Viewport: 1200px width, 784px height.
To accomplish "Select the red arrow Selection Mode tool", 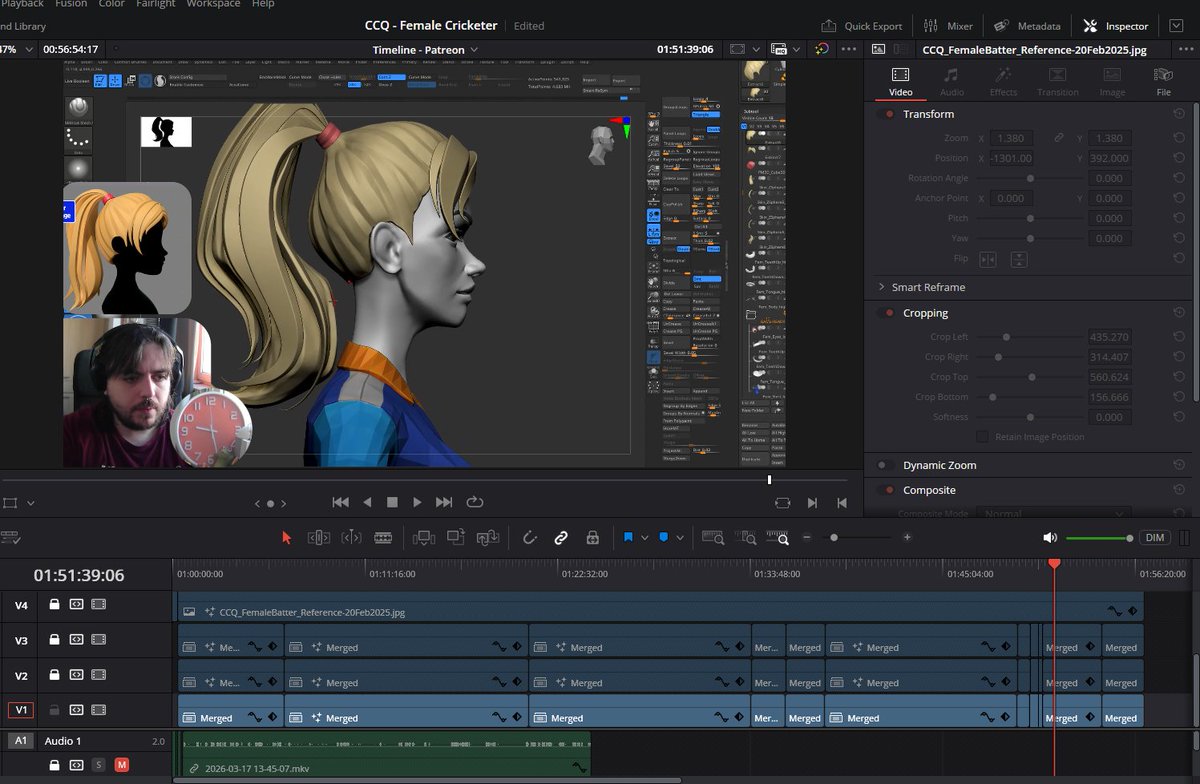I will pos(287,538).
